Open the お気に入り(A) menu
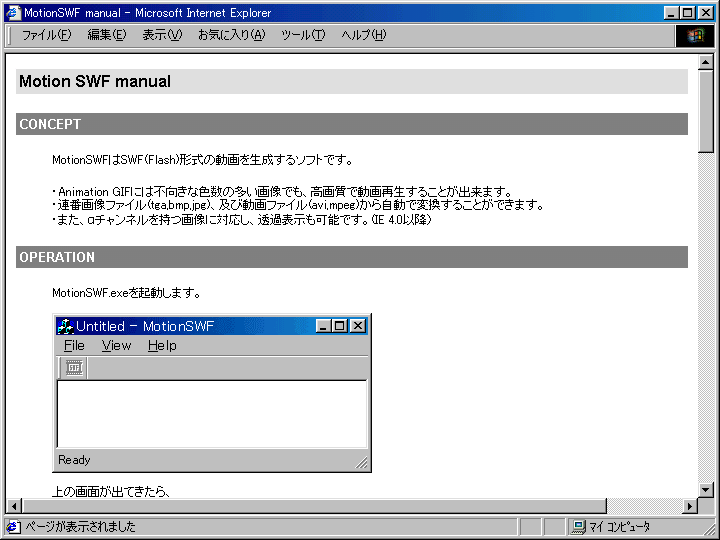The width and height of the screenshot is (720, 540). pos(231,35)
